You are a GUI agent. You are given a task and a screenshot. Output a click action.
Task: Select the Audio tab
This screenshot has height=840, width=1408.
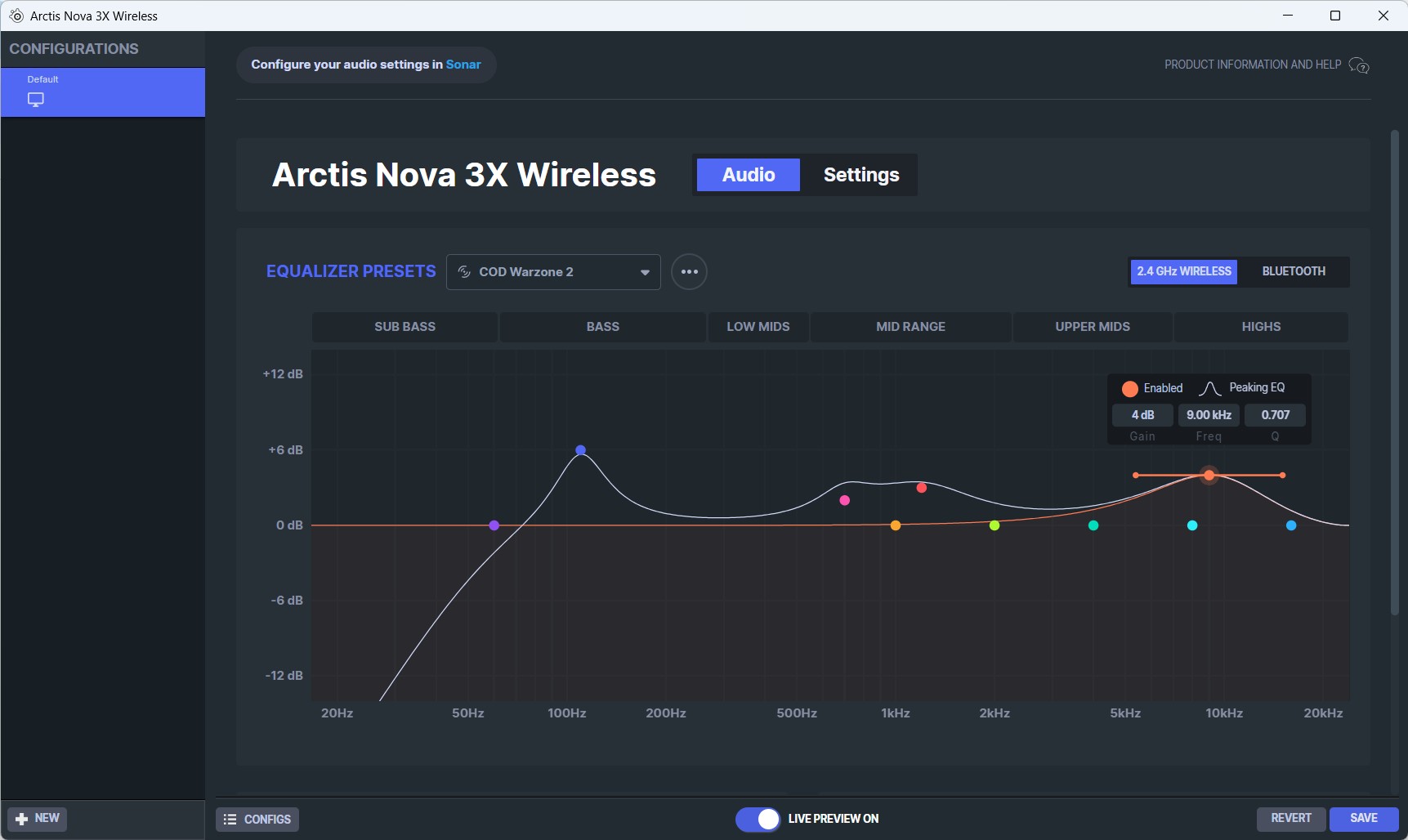click(748, 175)
